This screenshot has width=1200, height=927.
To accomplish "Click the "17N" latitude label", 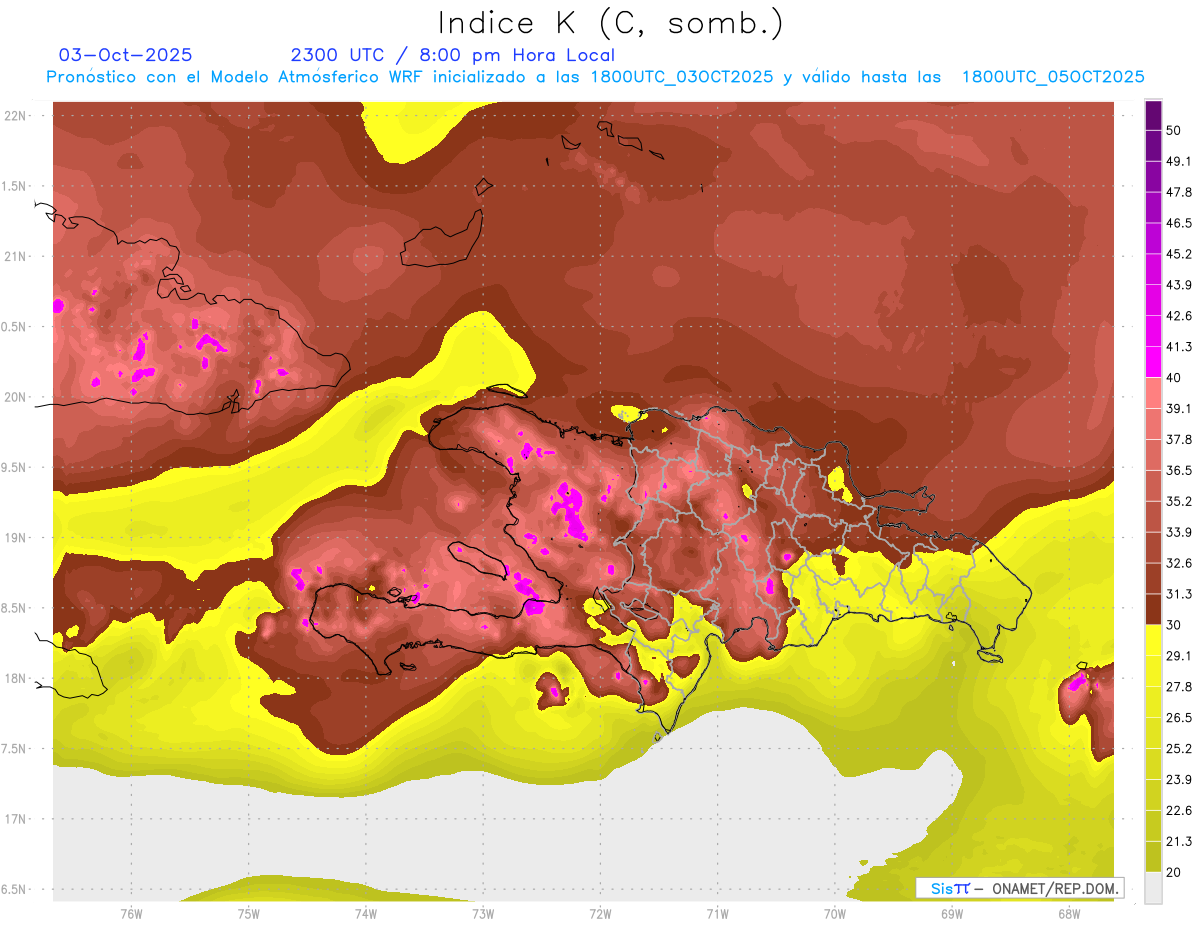I will 15,820.
